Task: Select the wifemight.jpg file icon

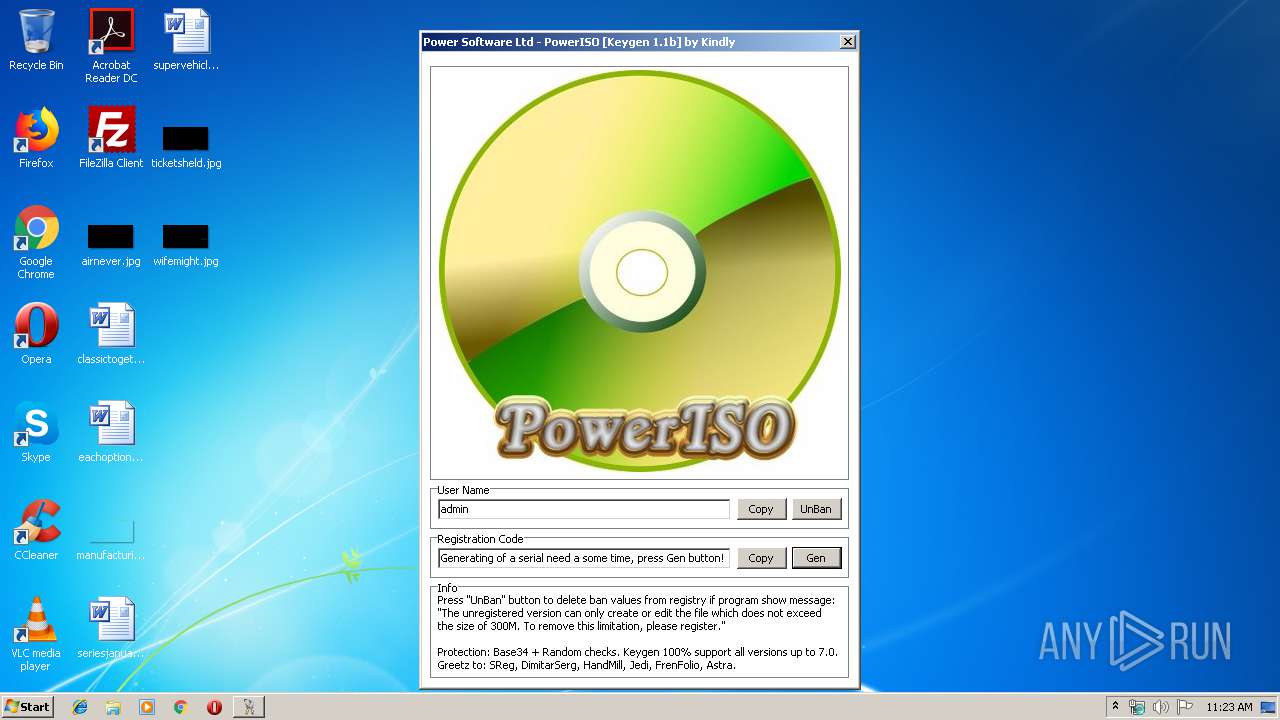Action: click(186, 245)
